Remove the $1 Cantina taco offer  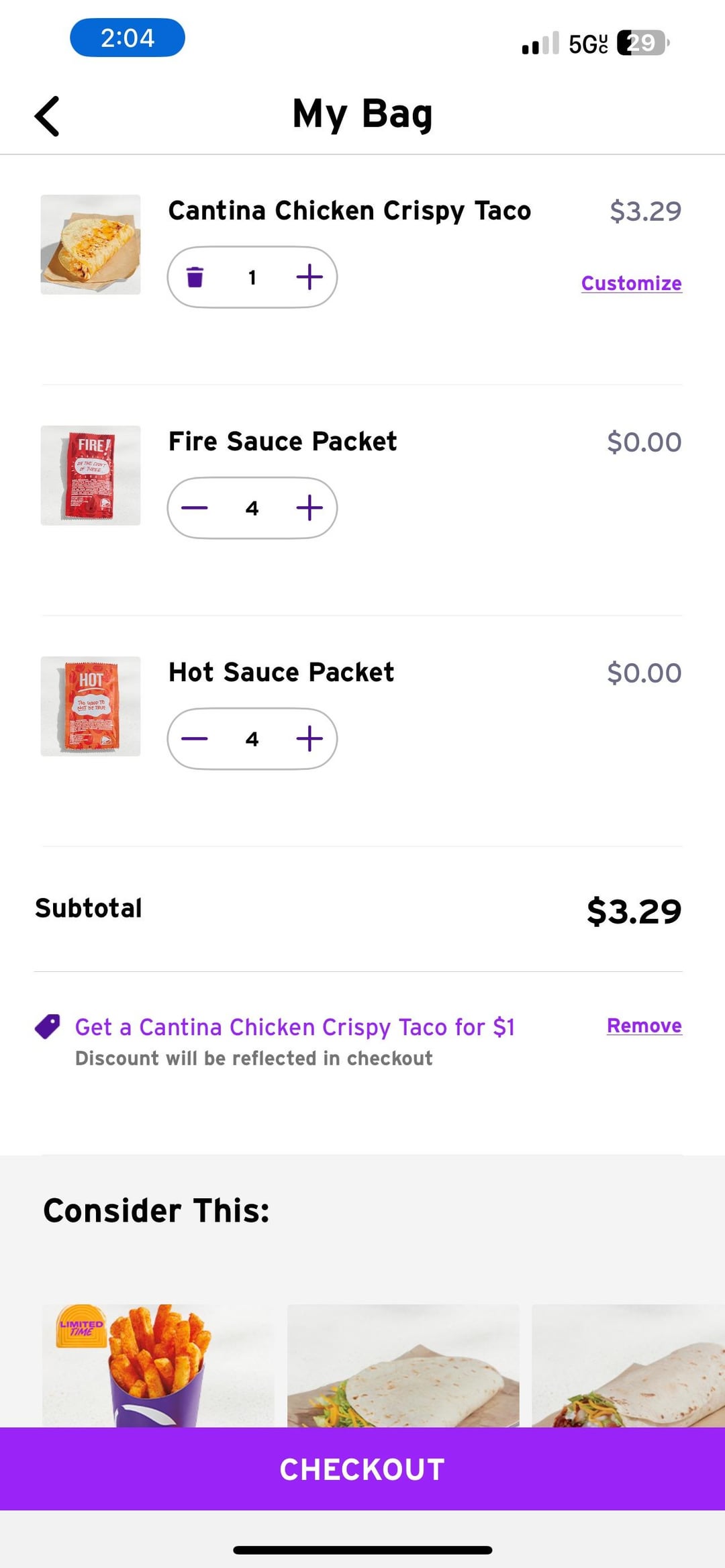644,1026
